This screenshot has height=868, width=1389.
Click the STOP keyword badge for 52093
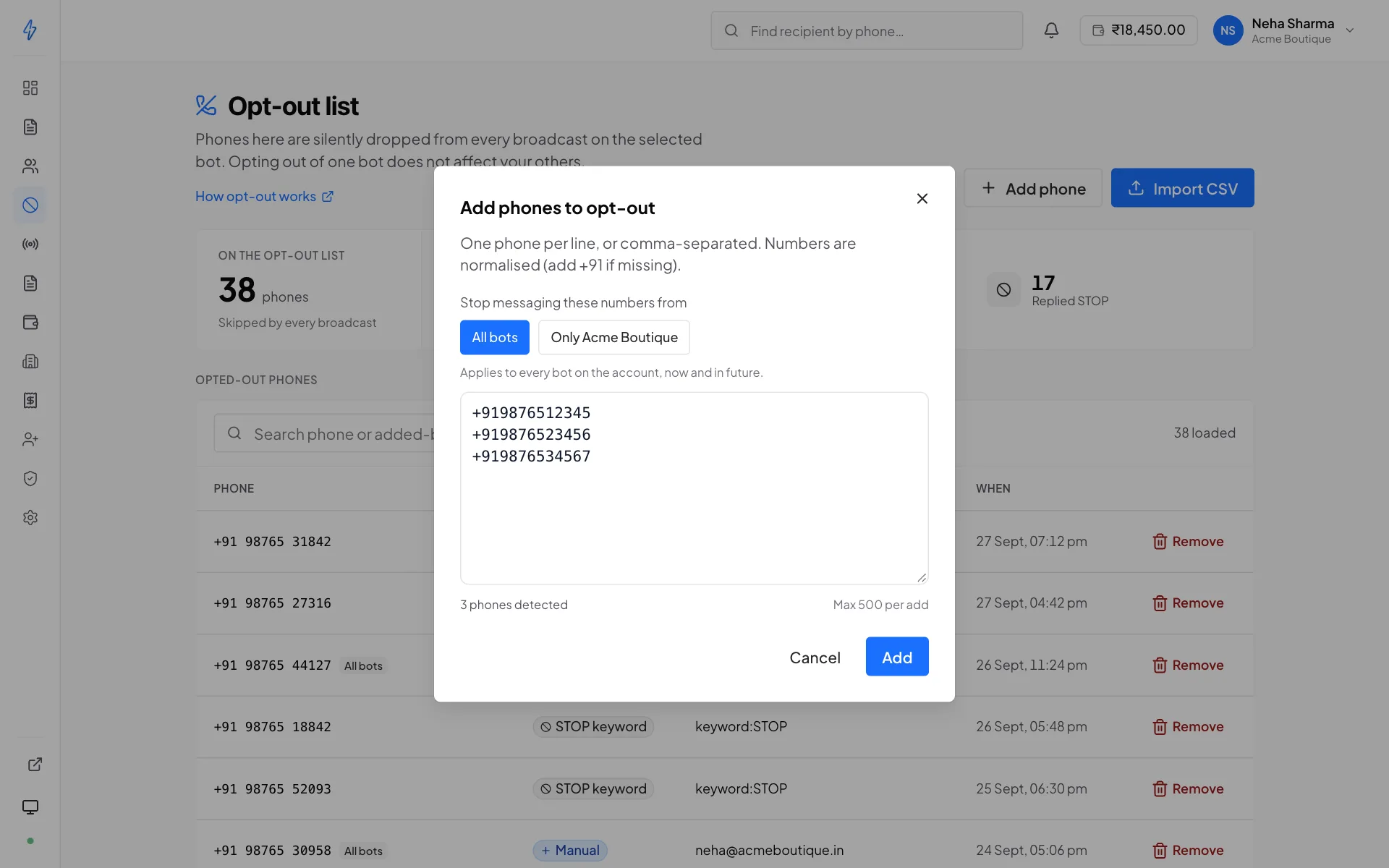tap(593, 789)
